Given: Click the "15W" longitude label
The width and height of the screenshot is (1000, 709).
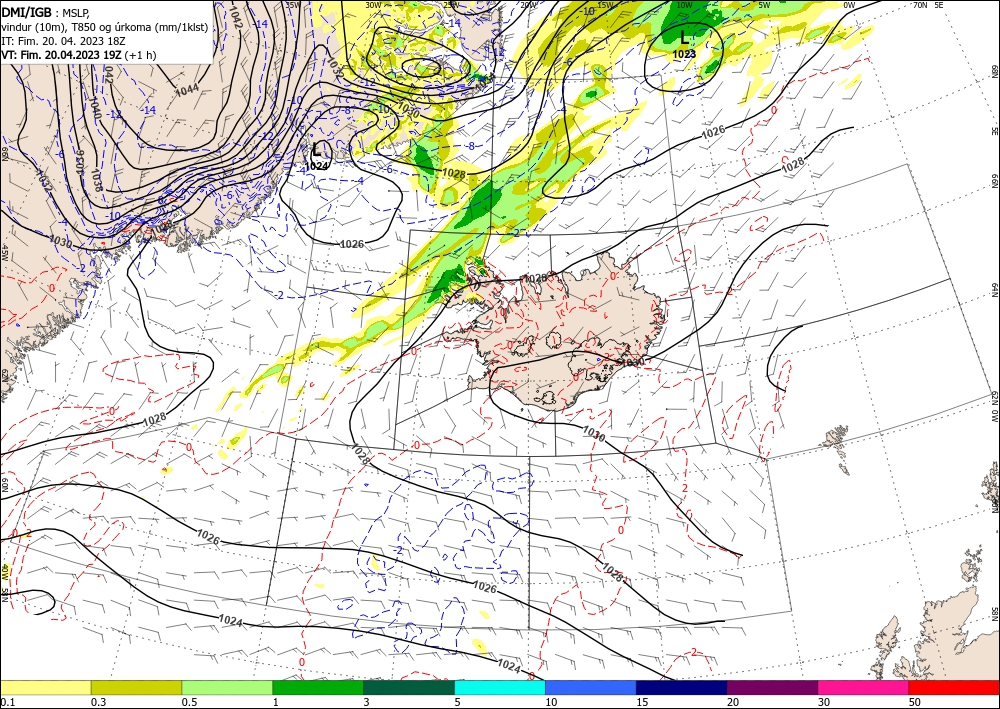Looking at the screenshot, I should click(x=606, y=4).
